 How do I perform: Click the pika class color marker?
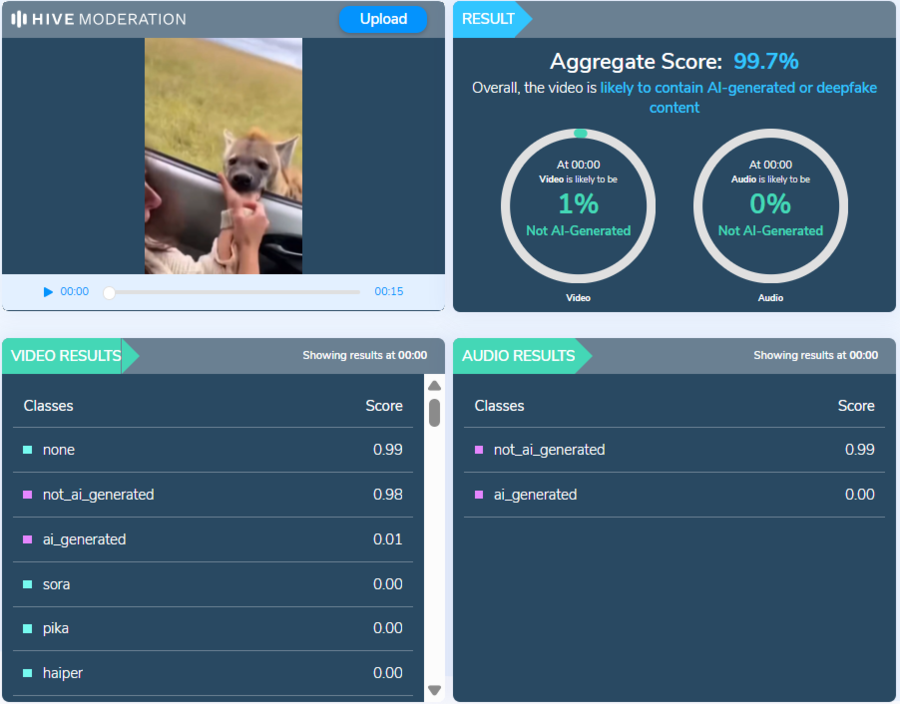[x=28, y=628]
